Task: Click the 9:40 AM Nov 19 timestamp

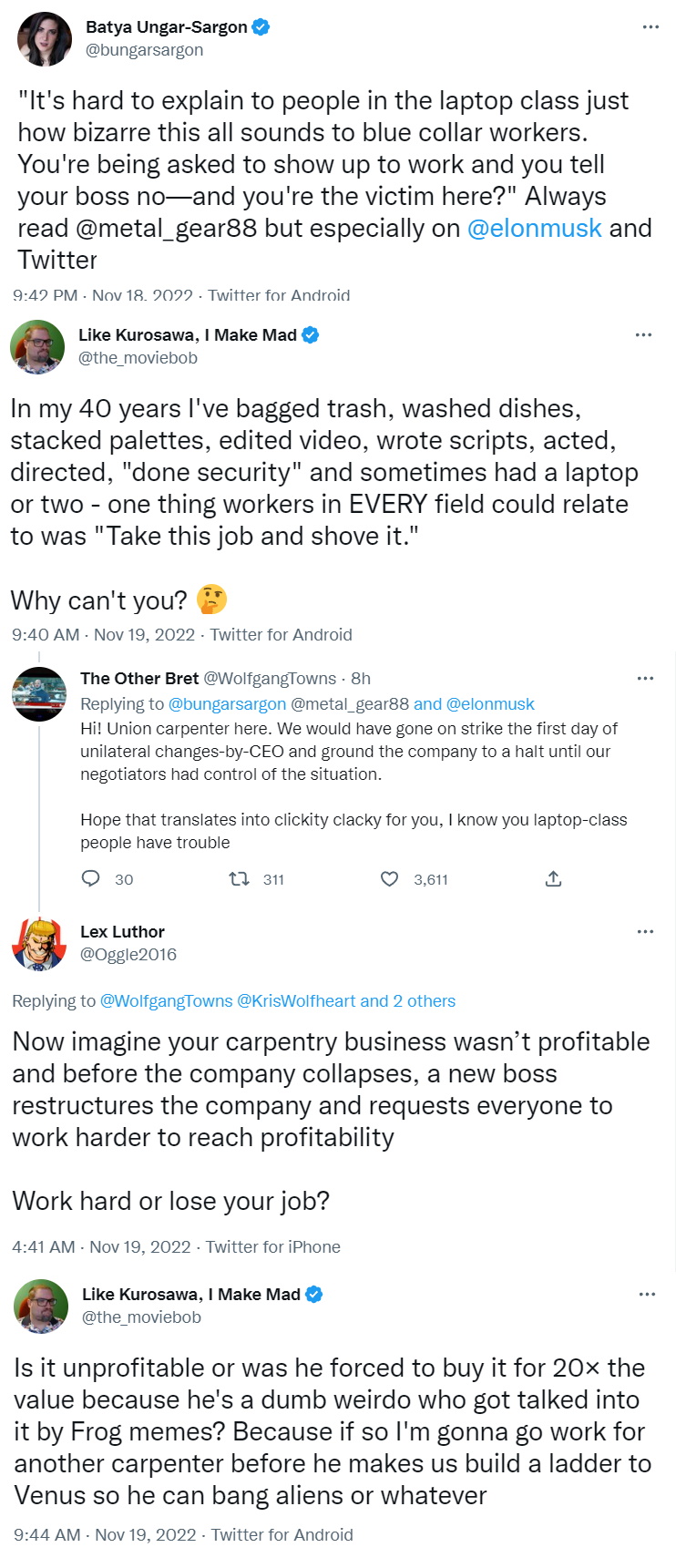Action: [x=103, y=635]
